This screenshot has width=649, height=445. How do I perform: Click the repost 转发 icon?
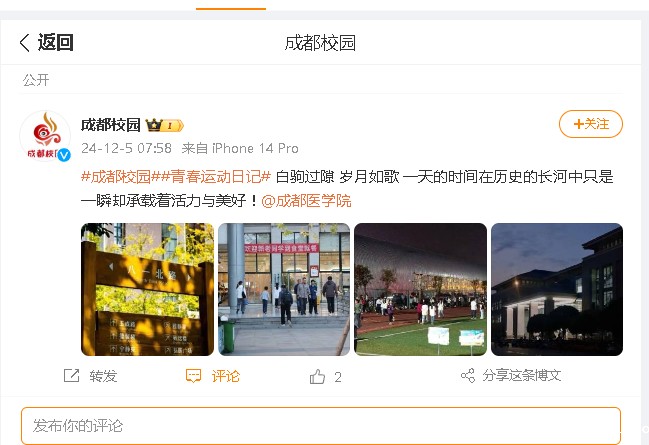click(x=71, y=376)
